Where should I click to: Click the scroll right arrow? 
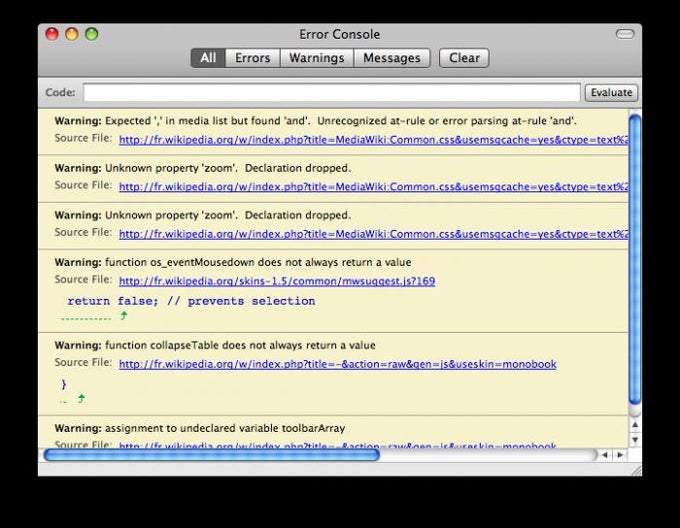click(x=620, y=455)
